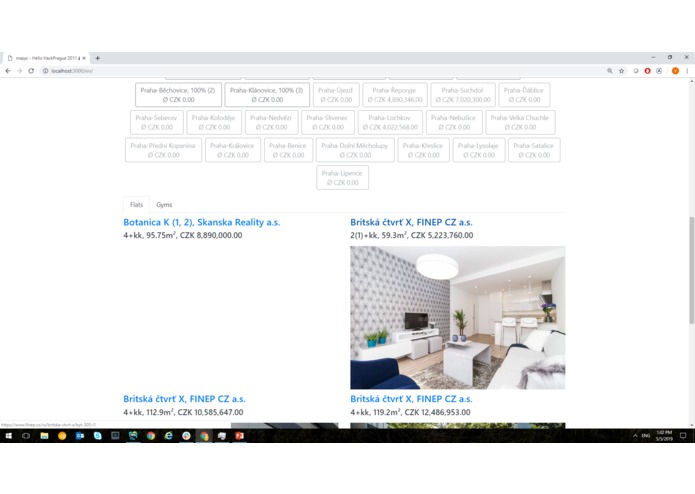Select the mappi browser tab
695x494 pixels.
coord(46,58)
